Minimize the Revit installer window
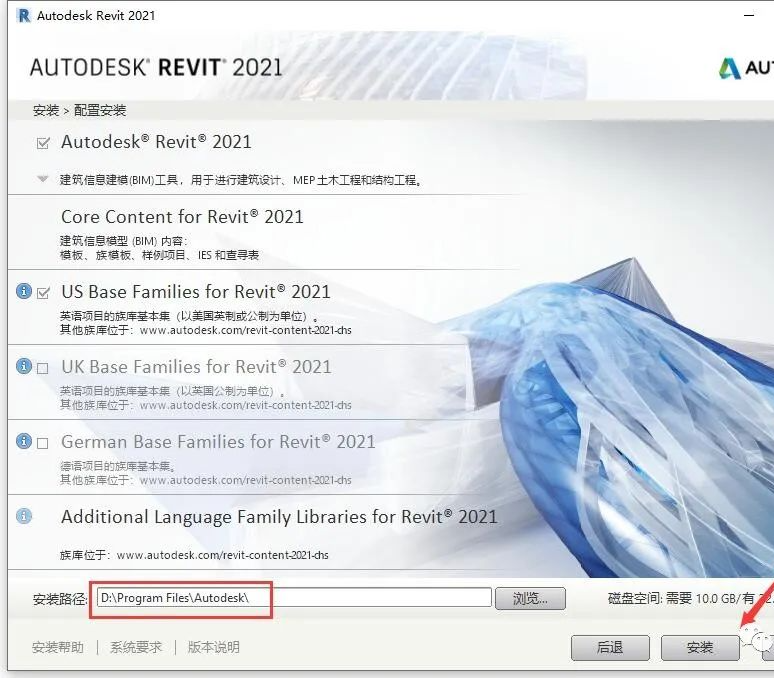The height and width of the screenshot is (678, 774). 749,15
